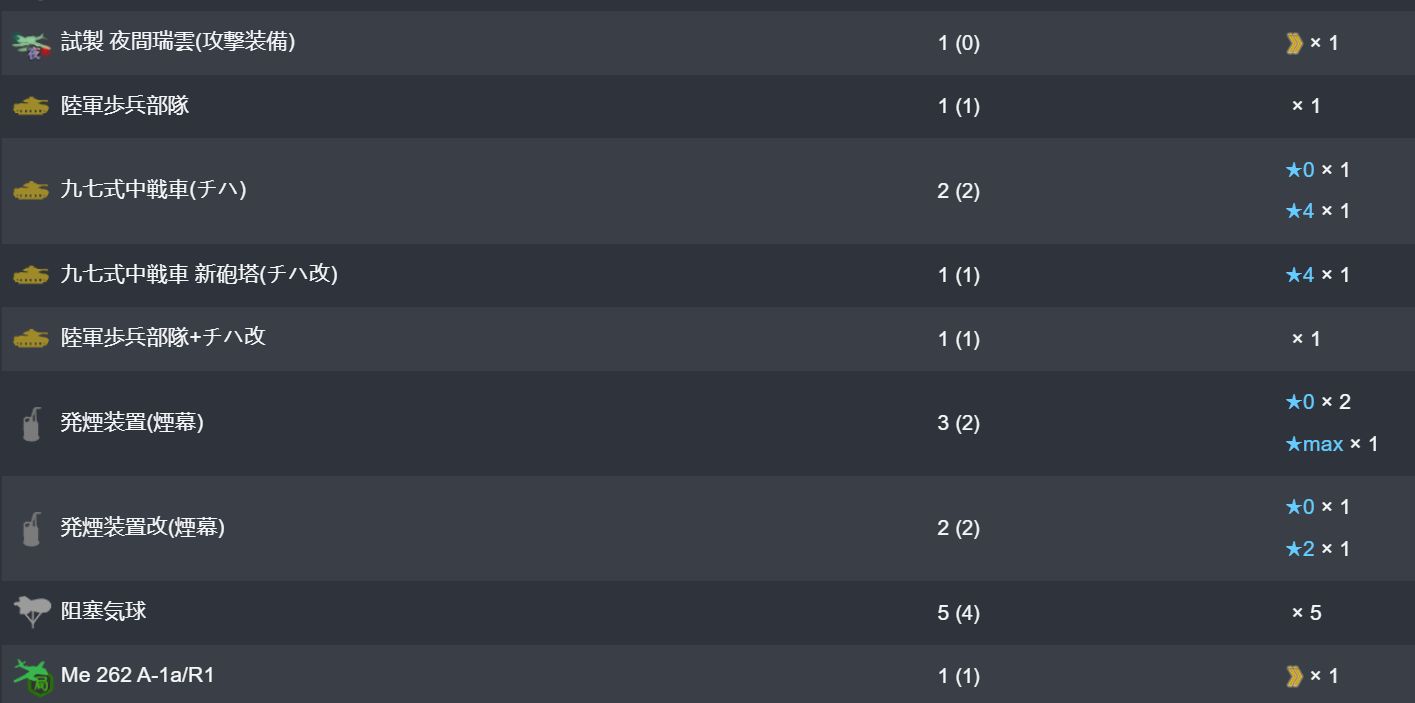Select the Me 262 A-1a/R1 name
This screenshot has height=703, width=1415.
138,675
